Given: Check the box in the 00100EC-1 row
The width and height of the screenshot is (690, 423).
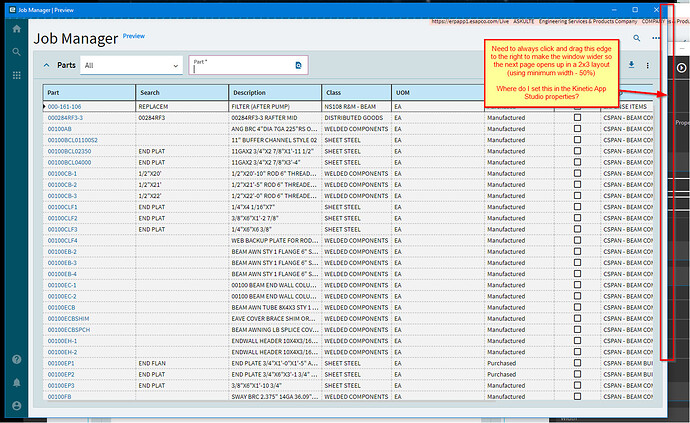Looking at the screenshot, I should (x=577, y=285).
